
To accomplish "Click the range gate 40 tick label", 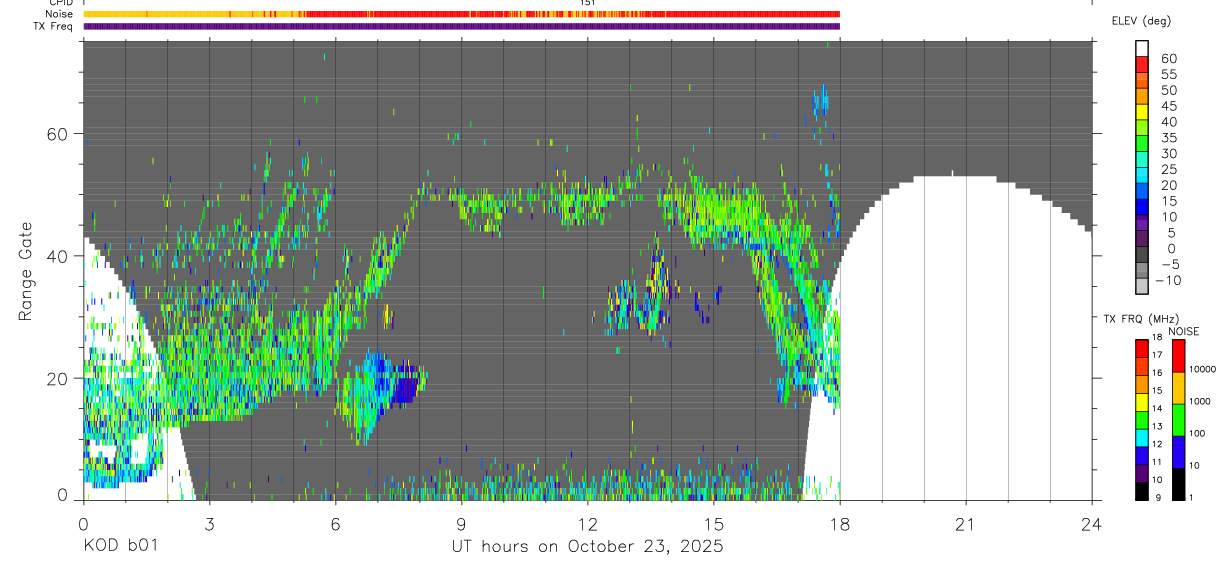I will (57, 256).
